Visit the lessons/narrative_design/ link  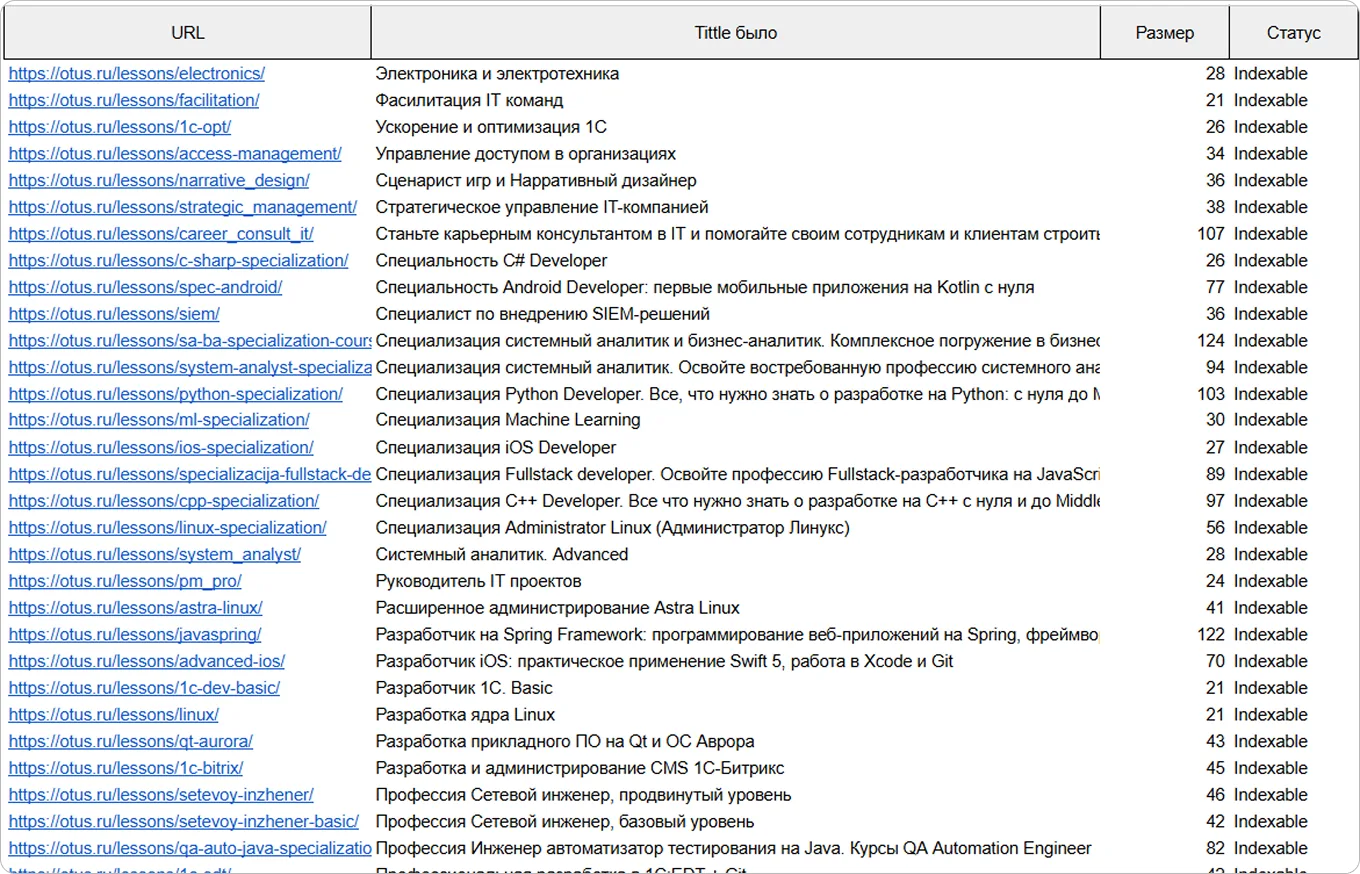coord(159,181)
